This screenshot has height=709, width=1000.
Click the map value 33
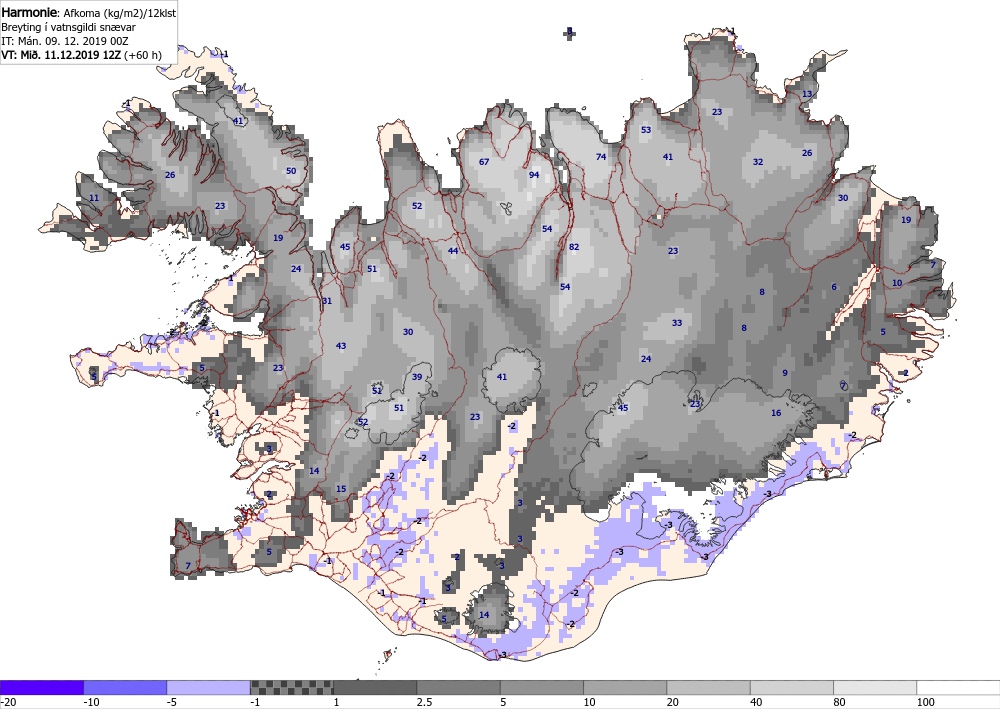tap(677, 323)
